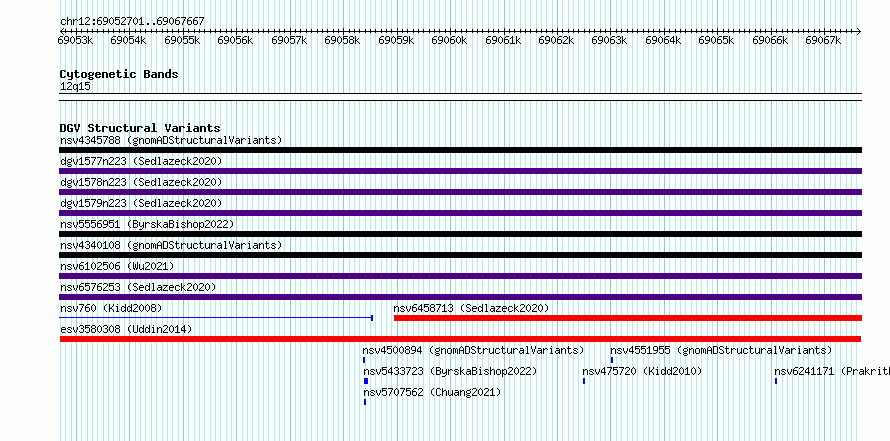Click the red bar for esv3580308
The image size is (890, 441).
(x=460, y=339)
